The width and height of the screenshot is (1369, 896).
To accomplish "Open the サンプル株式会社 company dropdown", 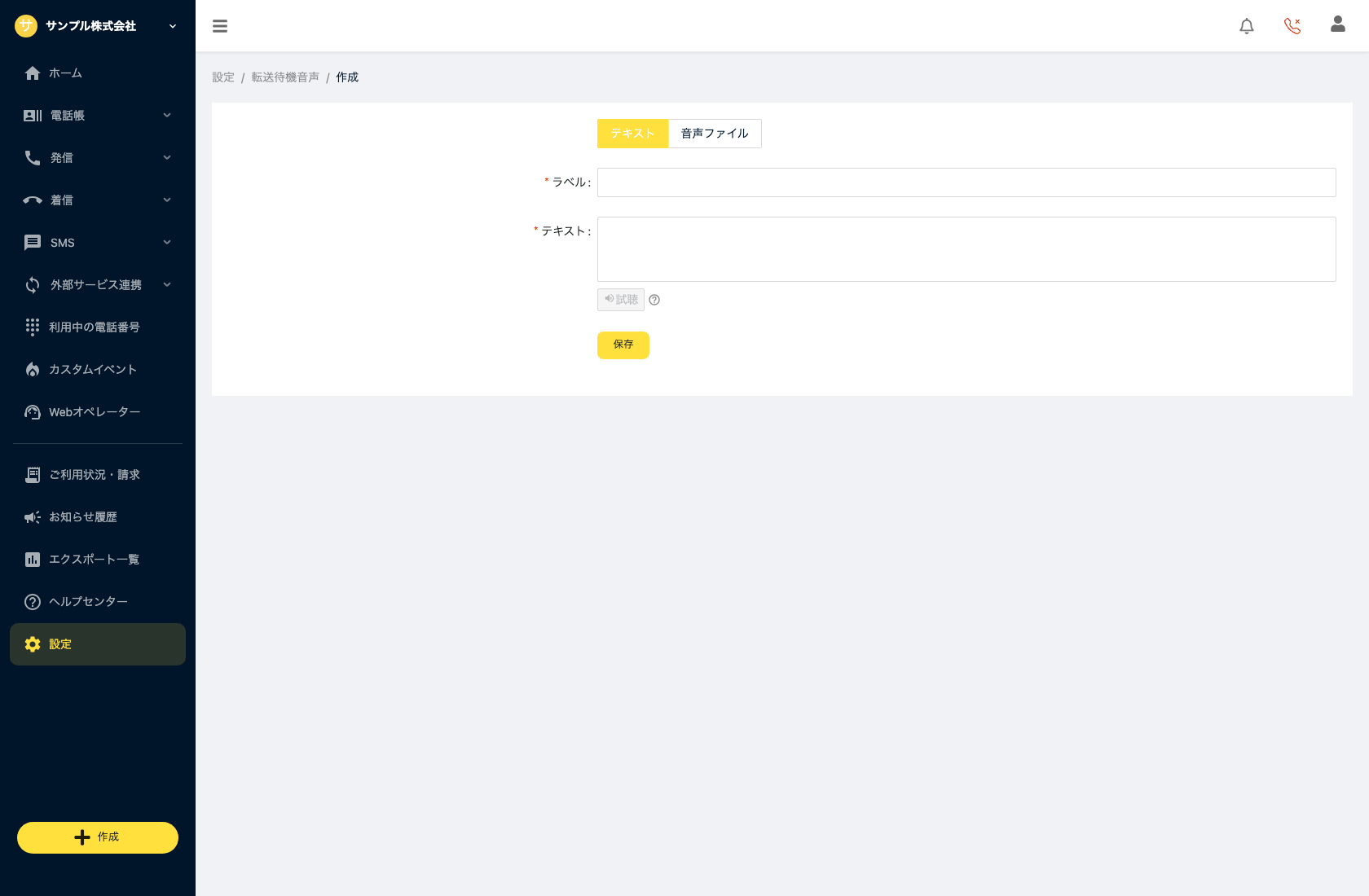I will (98, 26).
